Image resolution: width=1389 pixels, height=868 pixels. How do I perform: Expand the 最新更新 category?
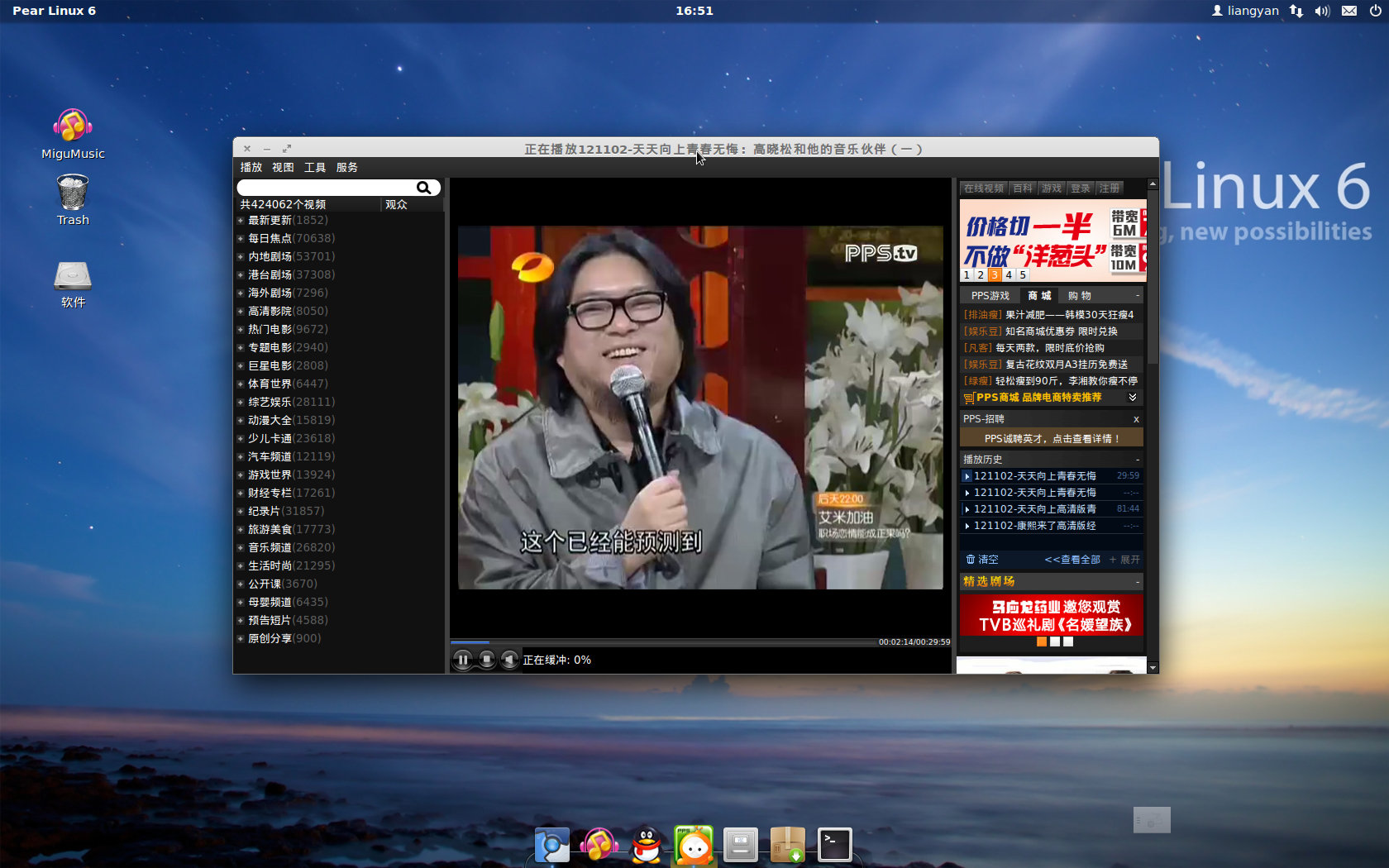tap(241, 220)
